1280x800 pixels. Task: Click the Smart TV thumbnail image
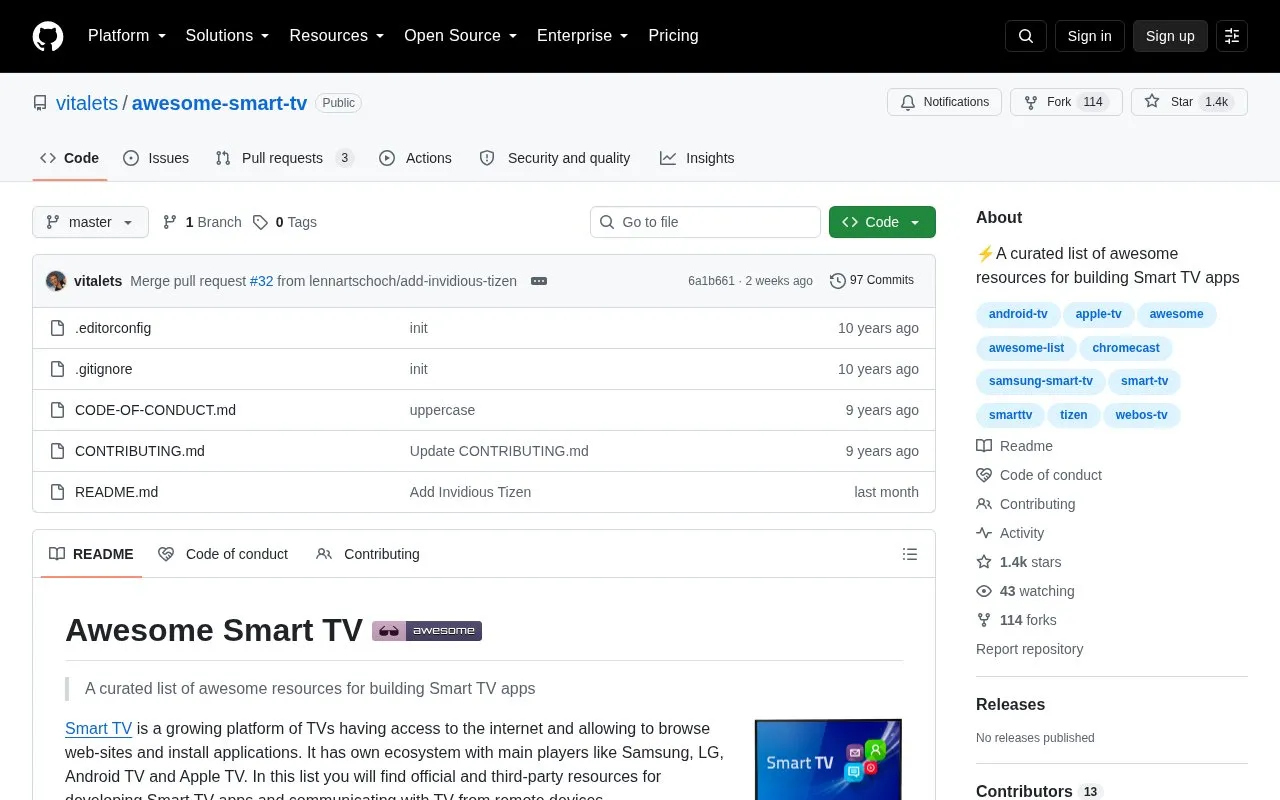(x=828, y=760)
